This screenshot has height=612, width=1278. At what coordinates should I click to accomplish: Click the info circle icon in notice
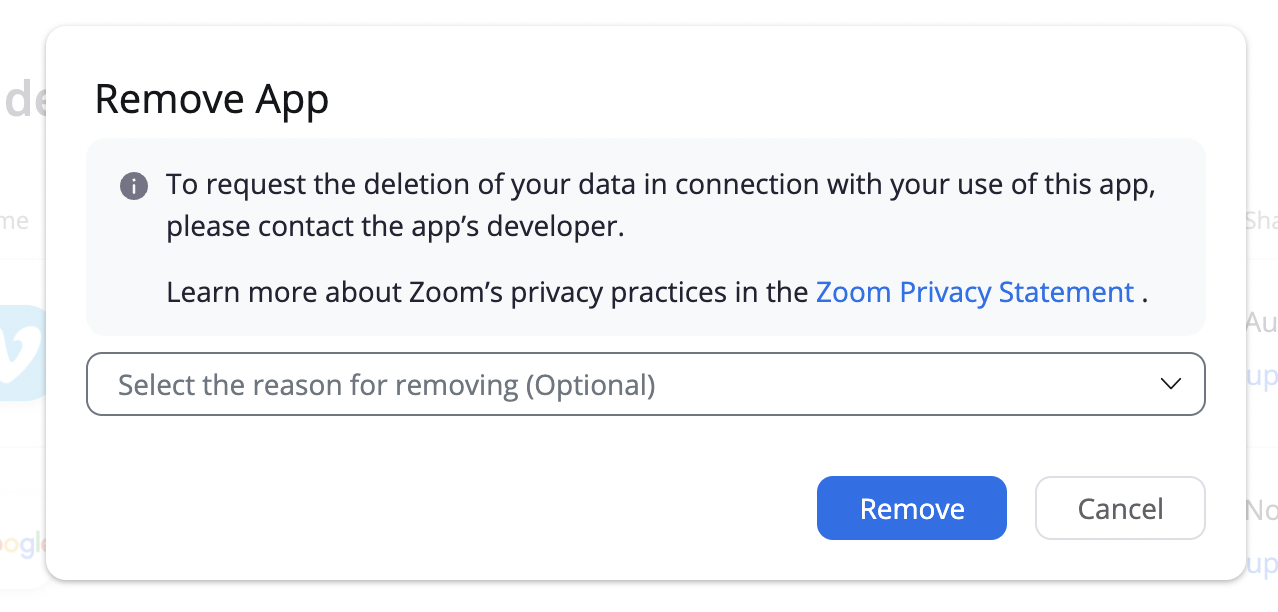134,186
